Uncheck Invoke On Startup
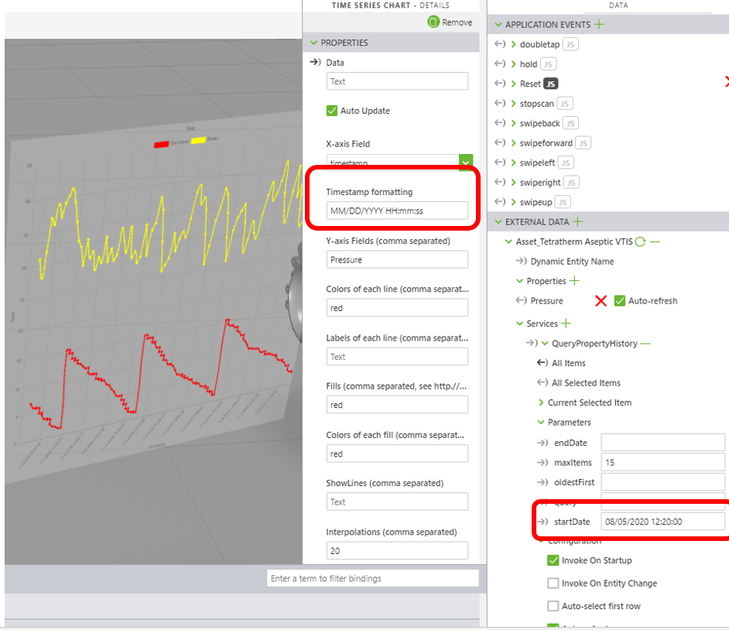Image resolution: width=729 pixels, height=630 pixels. pos(553,560)
